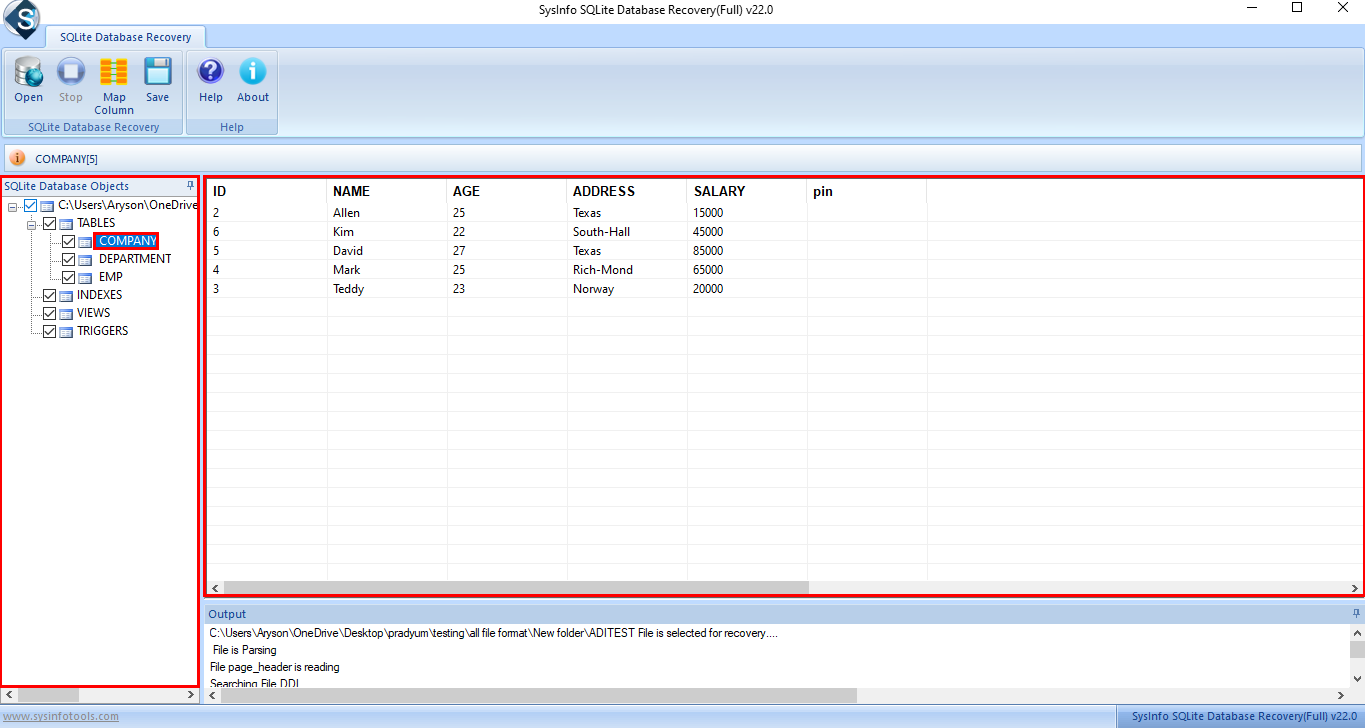Click the data grid horizontal scrollbar

click(x=515, y=587)
